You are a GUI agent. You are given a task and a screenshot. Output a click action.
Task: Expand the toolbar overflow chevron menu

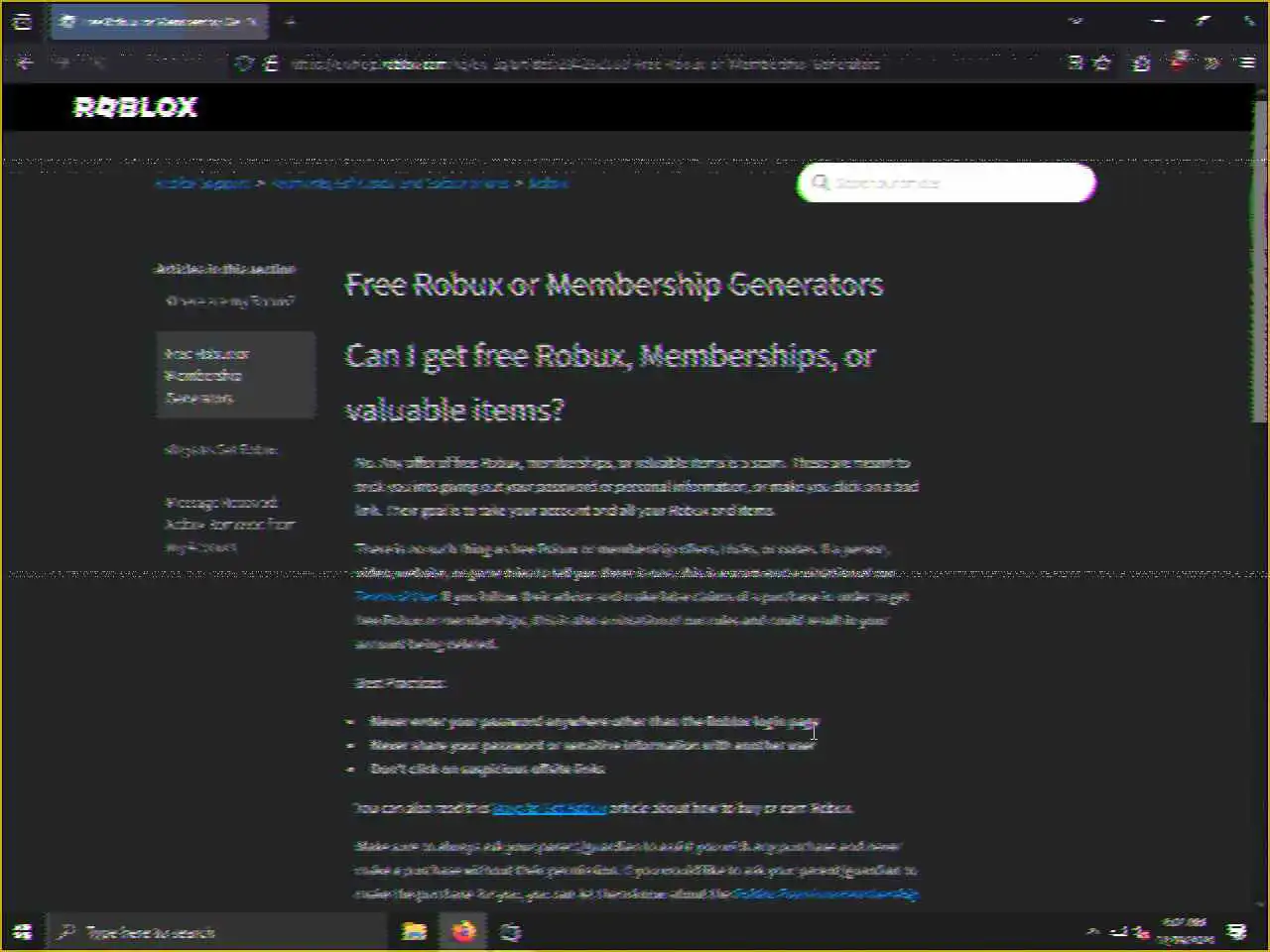[1211, 63]
